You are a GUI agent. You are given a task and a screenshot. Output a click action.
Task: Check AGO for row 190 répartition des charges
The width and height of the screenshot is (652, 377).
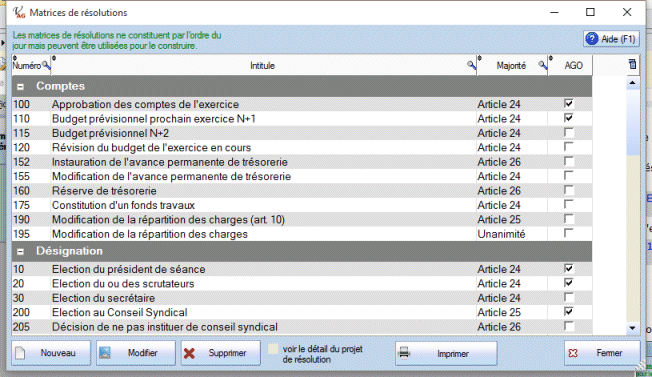(568, 219)
